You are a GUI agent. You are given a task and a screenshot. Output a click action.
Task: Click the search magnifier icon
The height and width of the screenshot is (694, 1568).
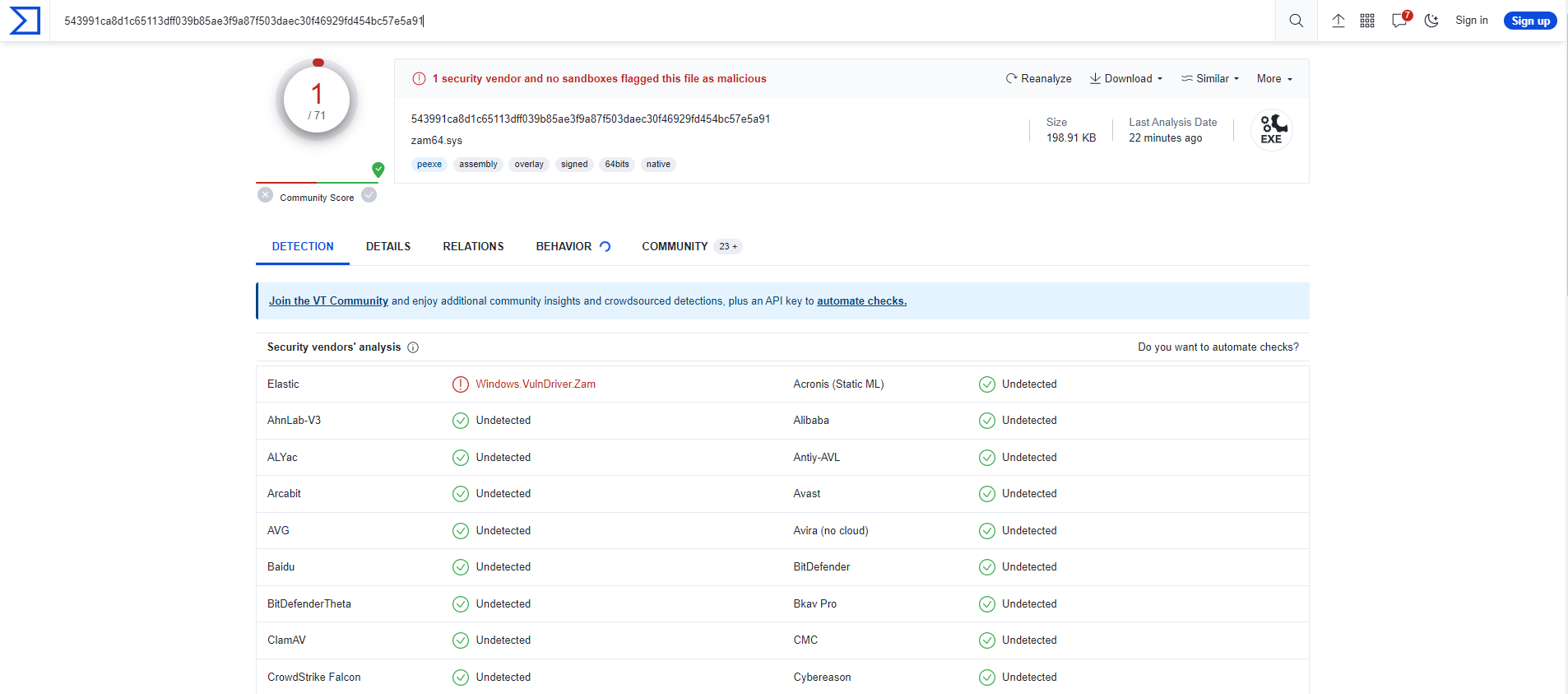(x=1297, y=21)
